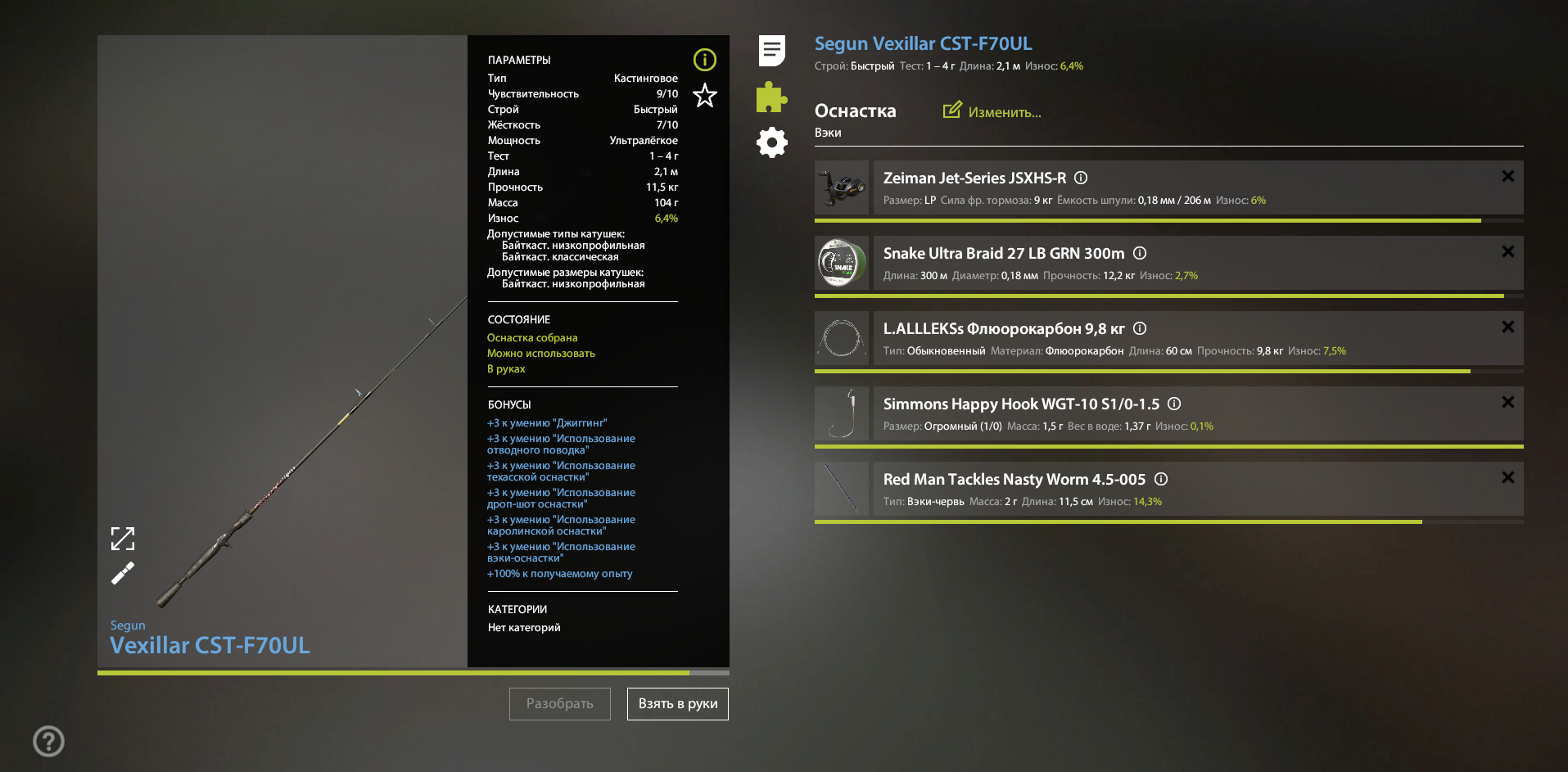Open the help question mark icon

coord(48,741)
